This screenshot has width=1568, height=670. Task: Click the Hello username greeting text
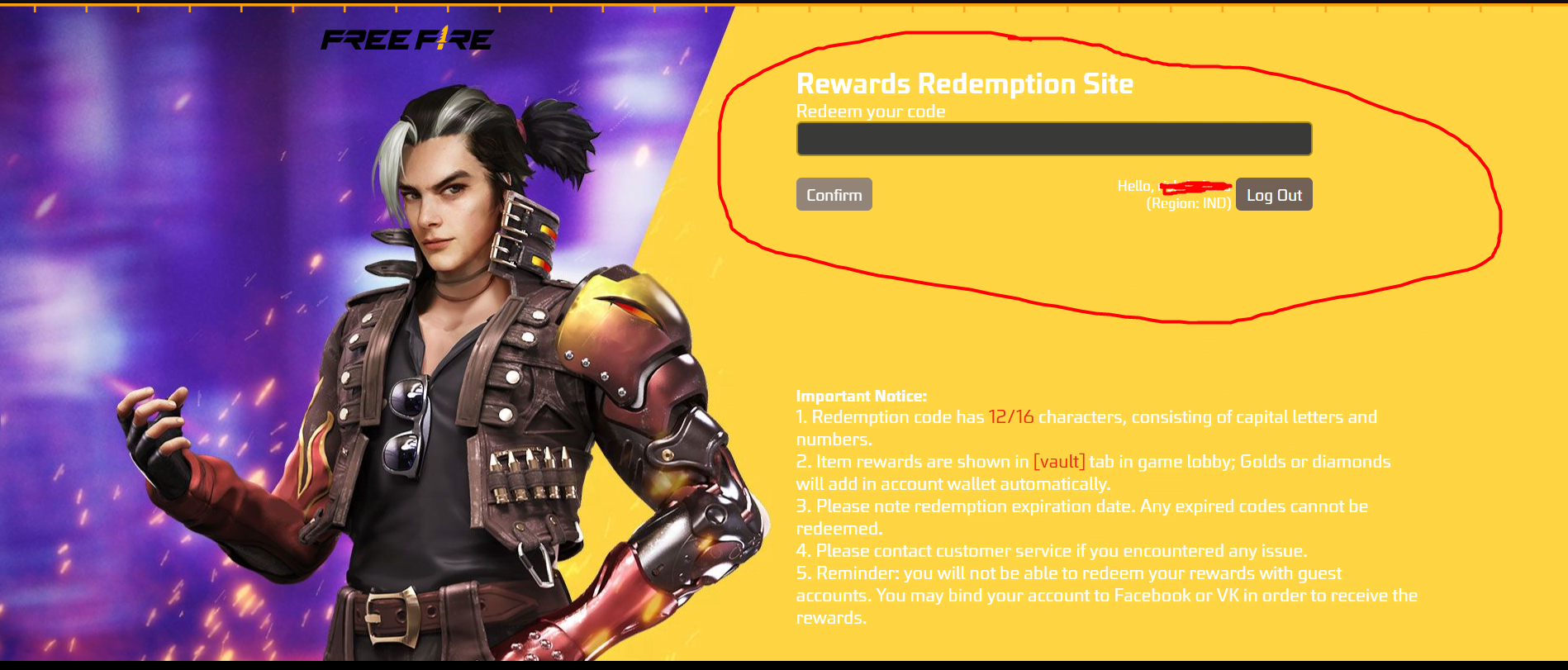tap(1174, 187)
